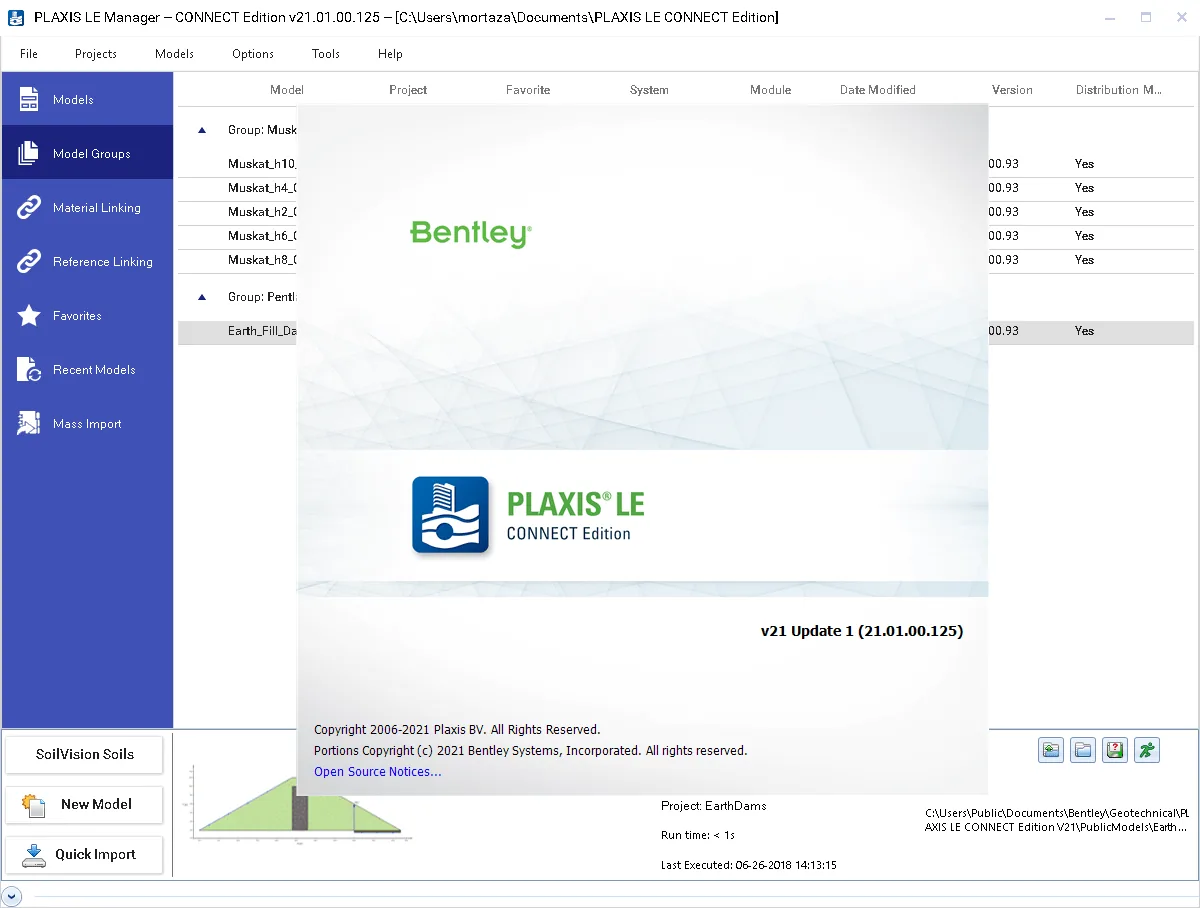Open the Open Source Notices link
The image size is (1200, 908).
pos(377,772)
